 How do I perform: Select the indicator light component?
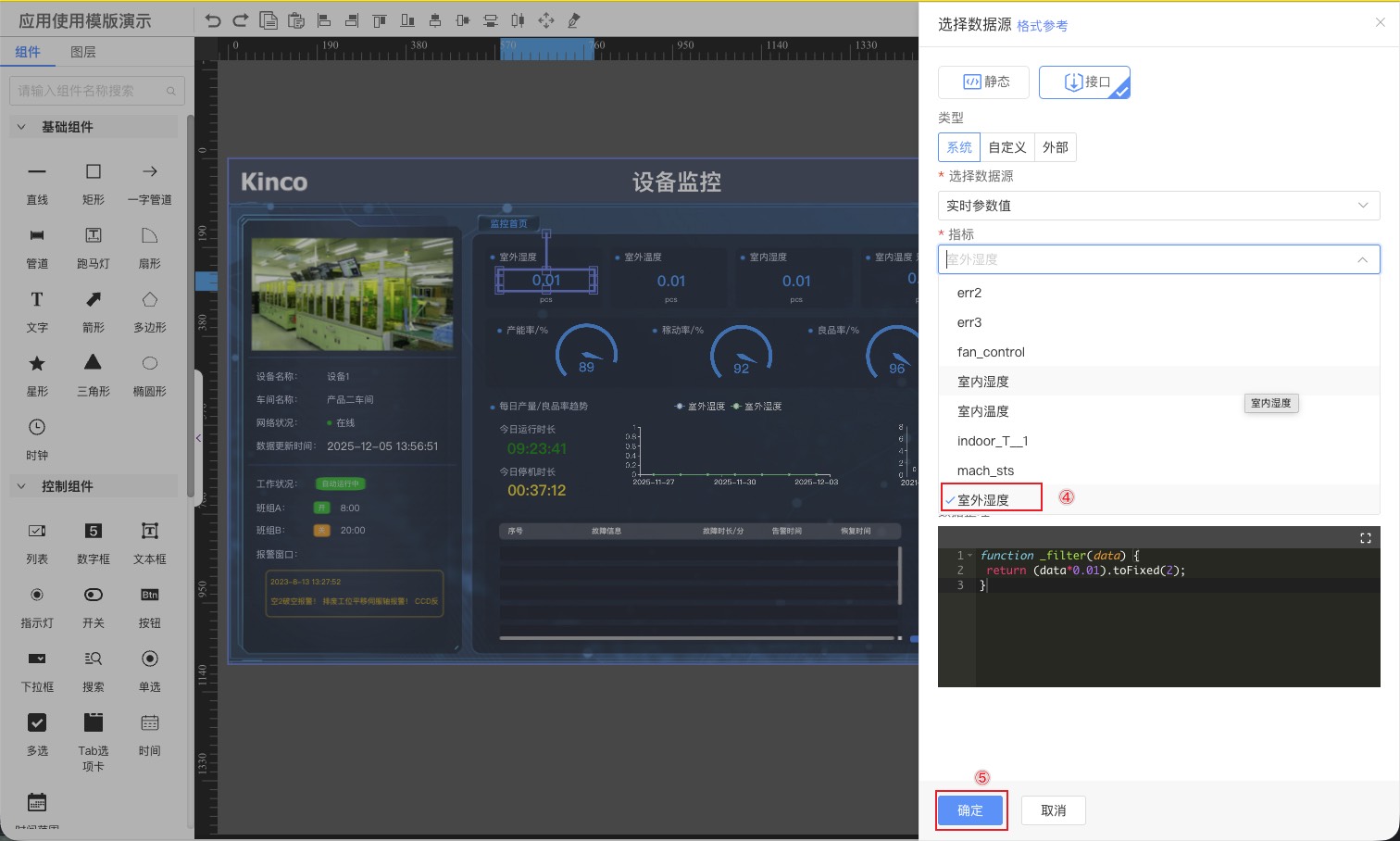point(37,595)
